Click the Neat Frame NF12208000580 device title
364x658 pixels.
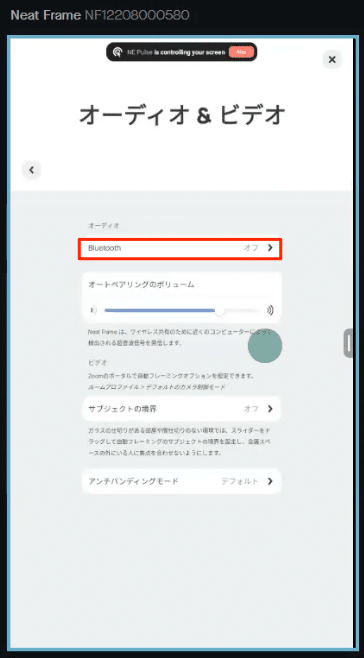100,16
